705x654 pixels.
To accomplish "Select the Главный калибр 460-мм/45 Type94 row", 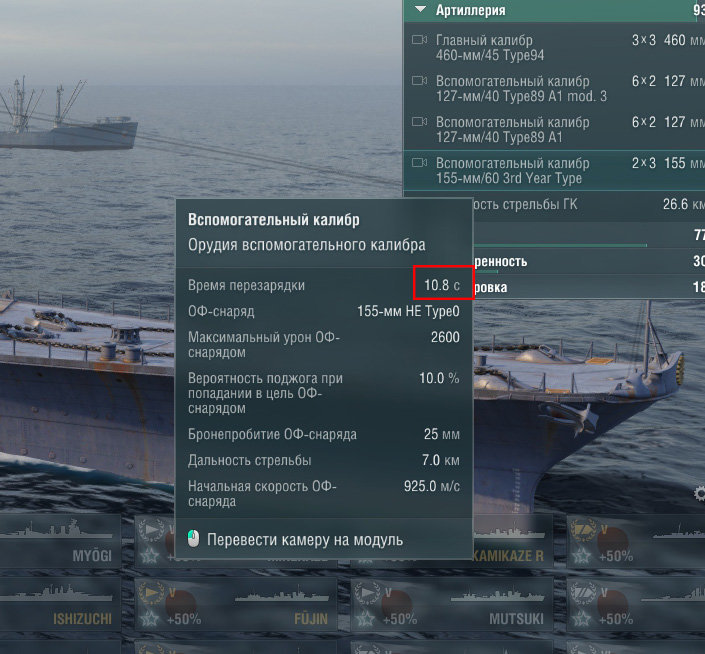I will click(554, 47).
